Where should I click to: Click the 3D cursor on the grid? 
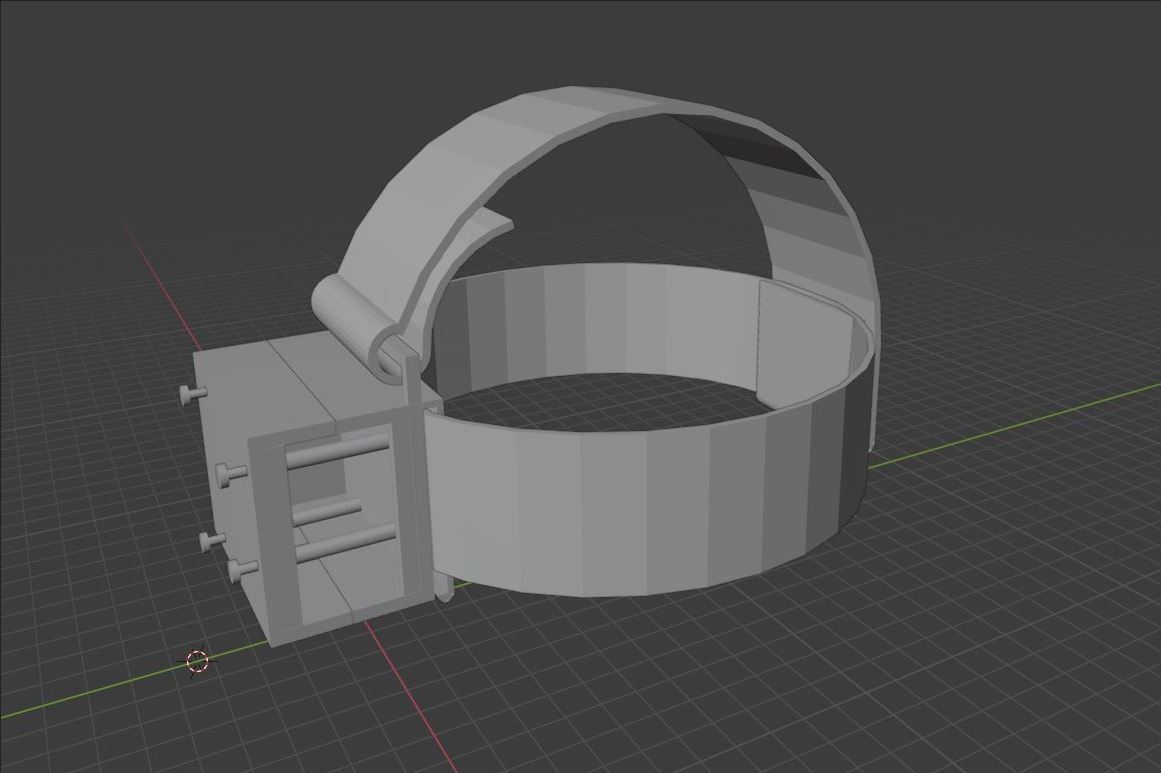click(x=197, y=661)
